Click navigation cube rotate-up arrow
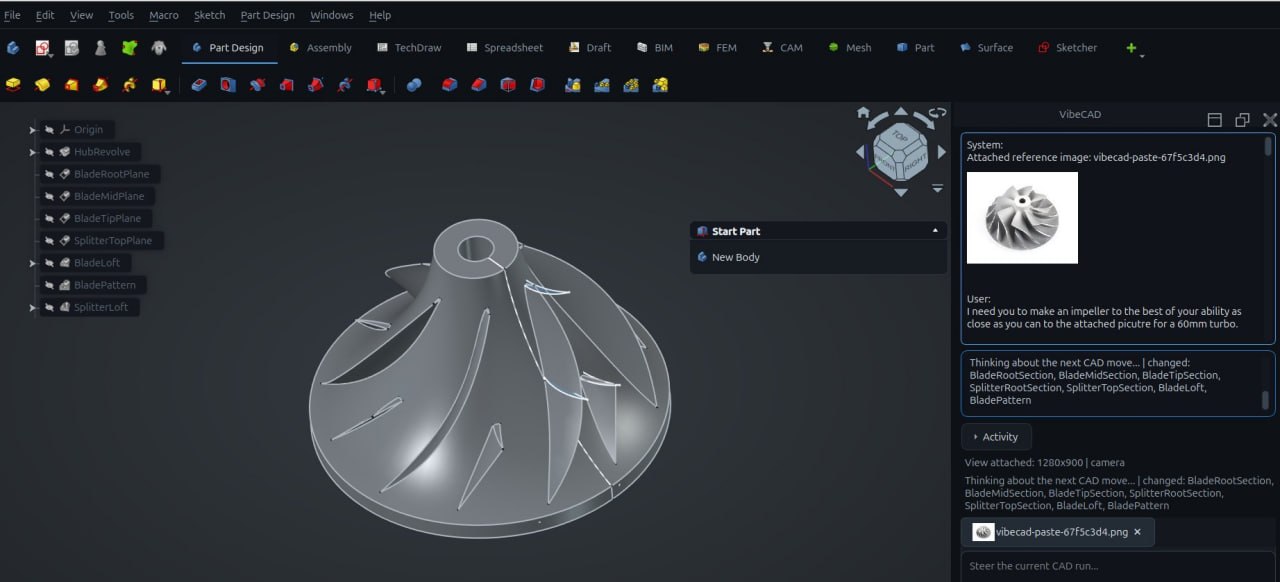 coord(900,112)
